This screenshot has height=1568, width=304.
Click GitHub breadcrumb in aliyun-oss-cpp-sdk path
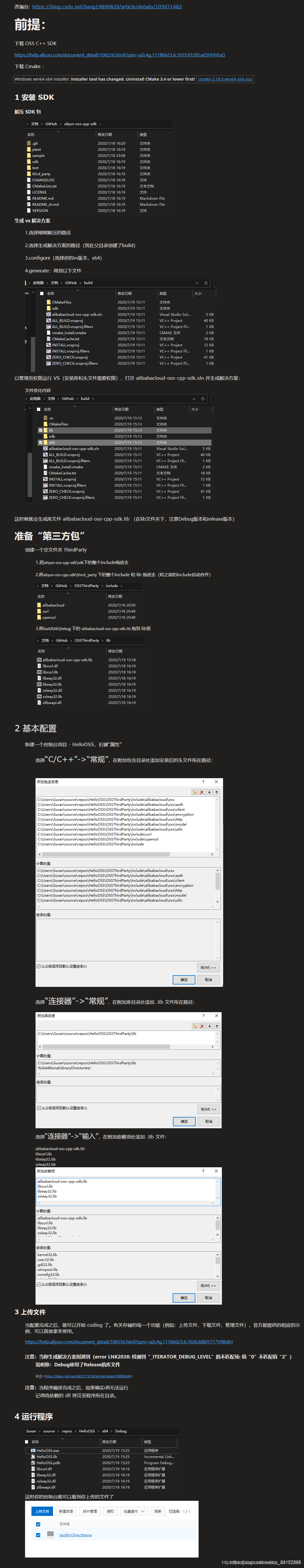pos(51,124)
